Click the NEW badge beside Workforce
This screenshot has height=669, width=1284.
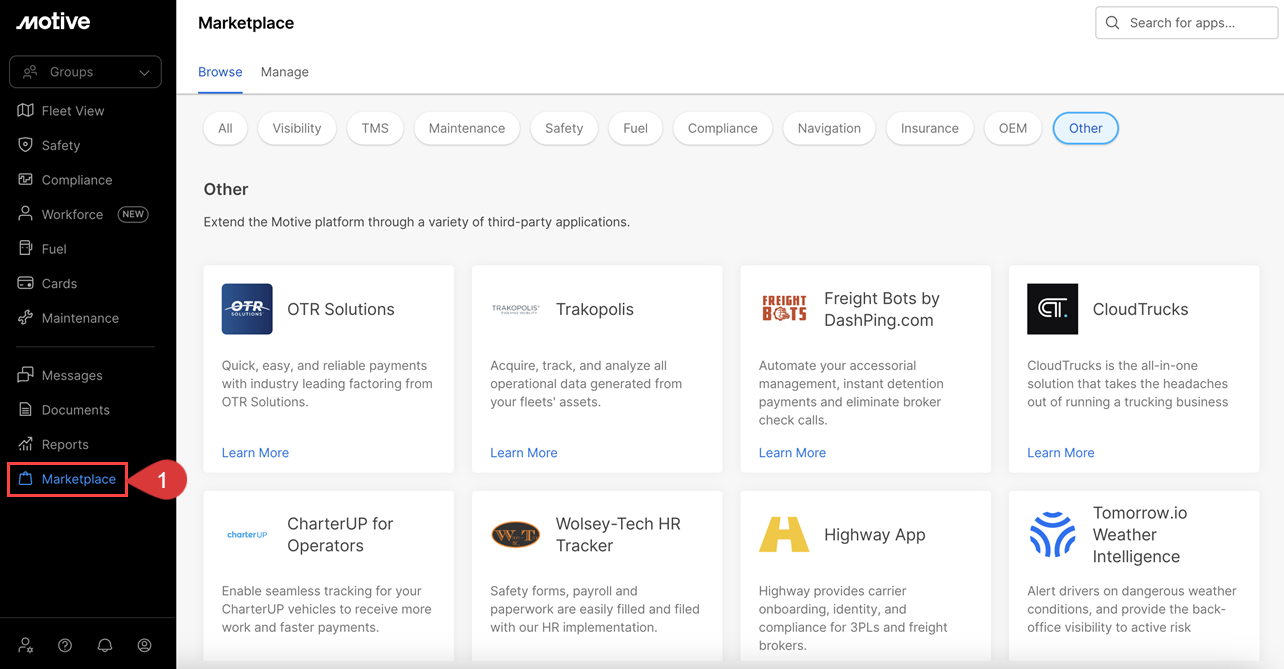tap(133, 214)
